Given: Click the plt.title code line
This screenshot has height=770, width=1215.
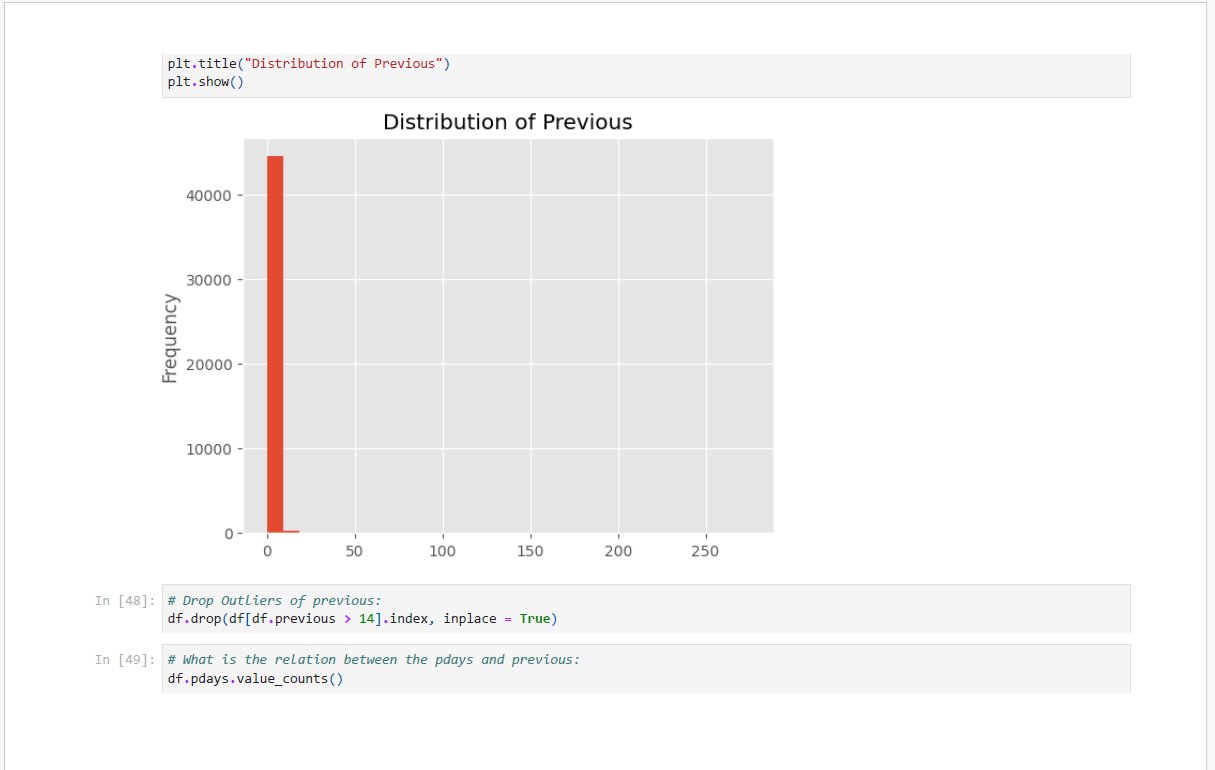Looking at the screenshot, I should click(308, 64).
